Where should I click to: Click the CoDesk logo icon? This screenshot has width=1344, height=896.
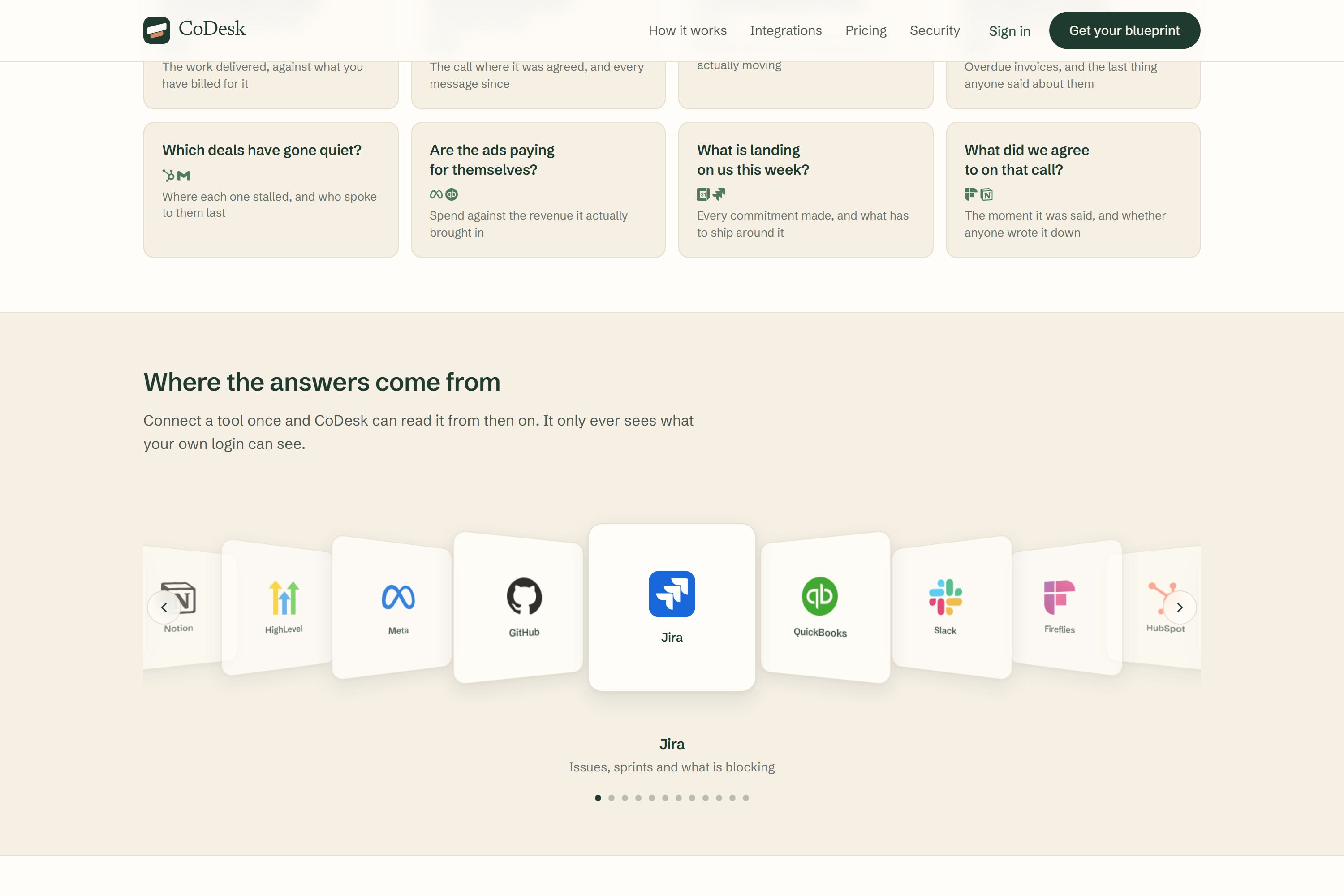pos(156,30)
